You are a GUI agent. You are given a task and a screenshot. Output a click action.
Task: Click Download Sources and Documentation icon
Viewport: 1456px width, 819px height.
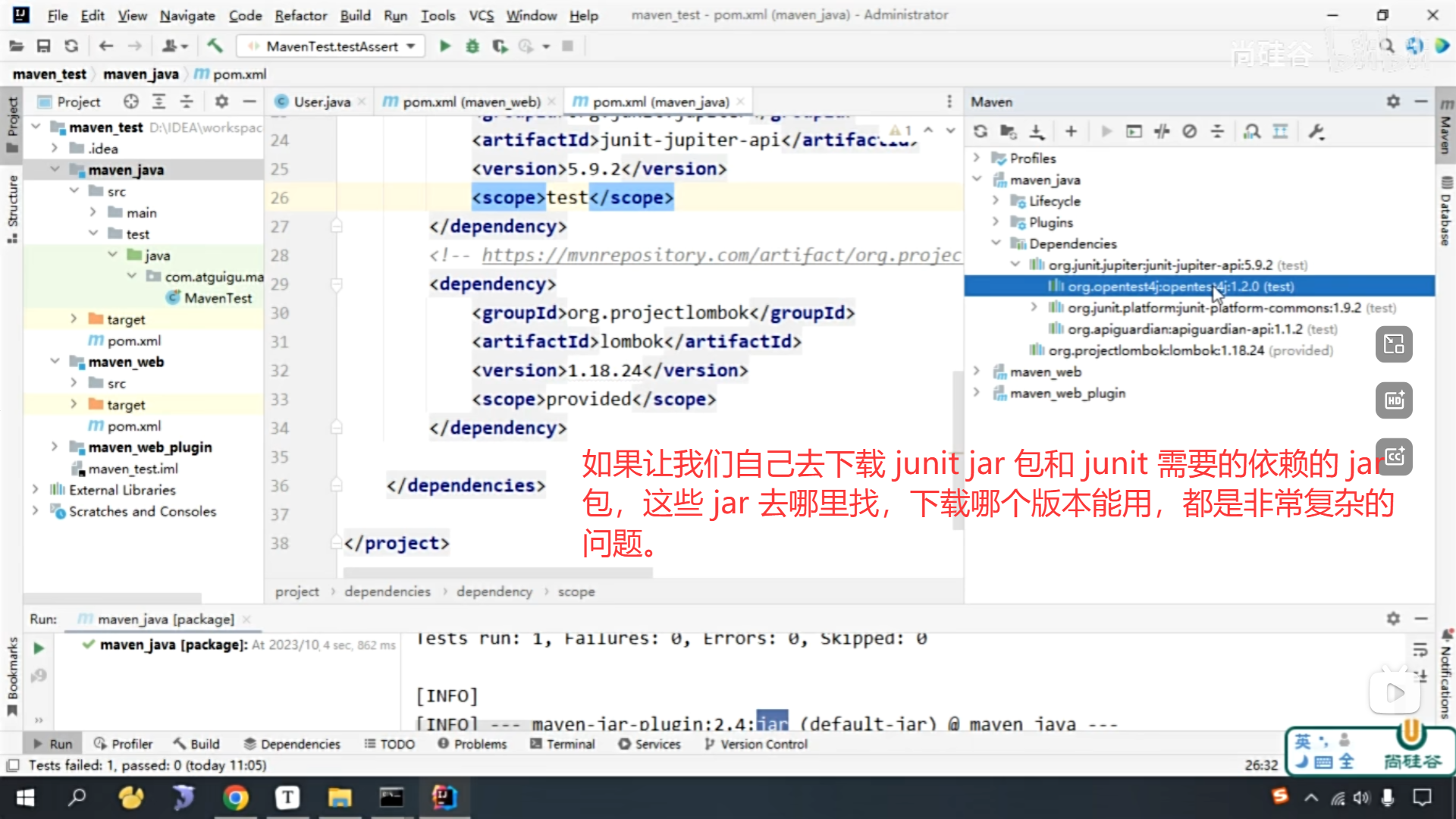(1037, 131)
